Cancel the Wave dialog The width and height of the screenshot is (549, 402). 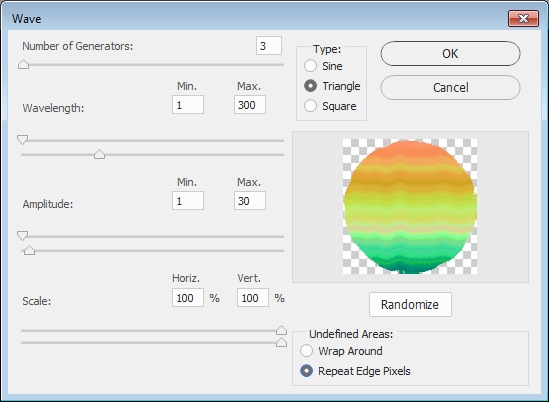[x=450, y=88]
